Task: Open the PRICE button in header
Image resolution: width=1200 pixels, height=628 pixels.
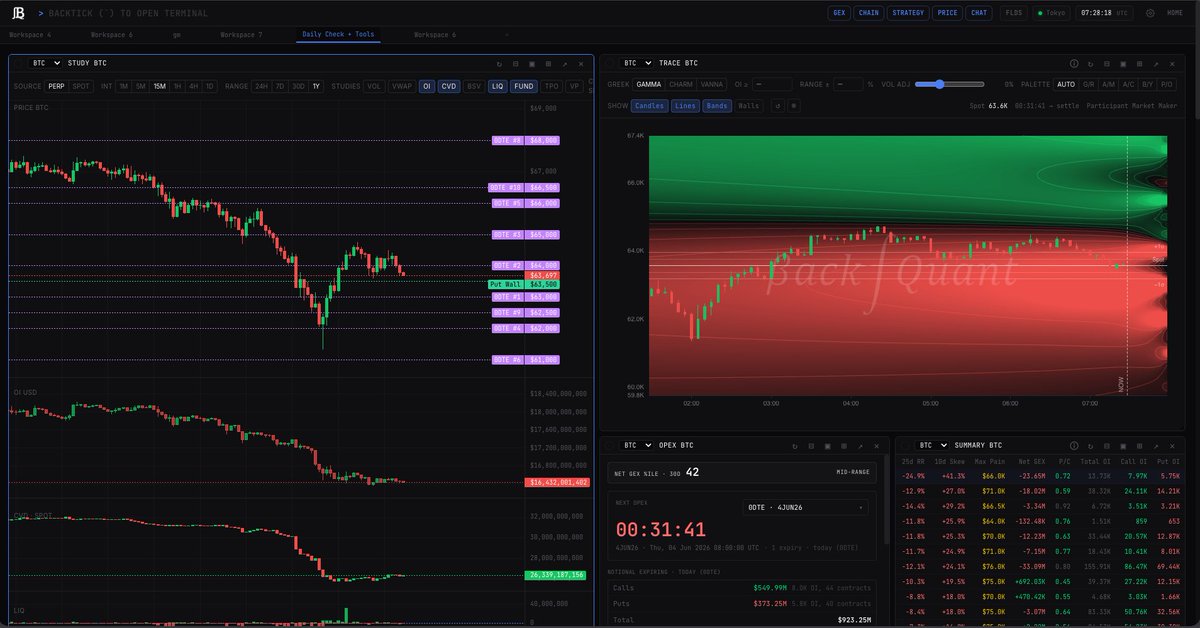Action: [x=947, y=13]
